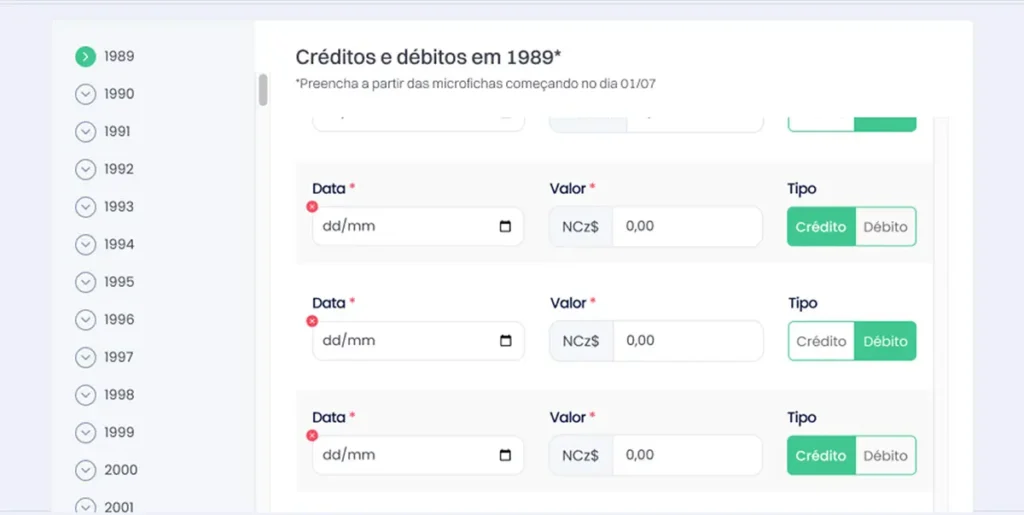
Task: Click the red remove icon on first Data row
Action: point(312,206)
